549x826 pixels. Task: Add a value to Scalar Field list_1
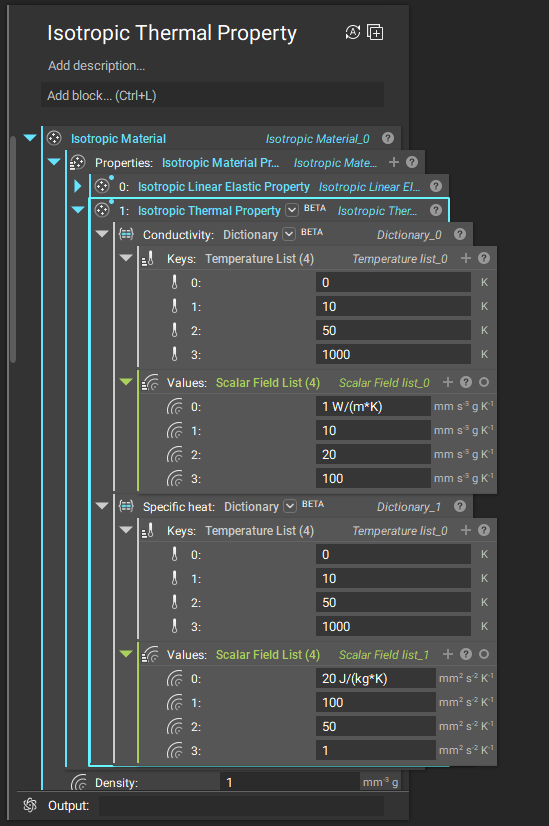[x=448, y=654]
